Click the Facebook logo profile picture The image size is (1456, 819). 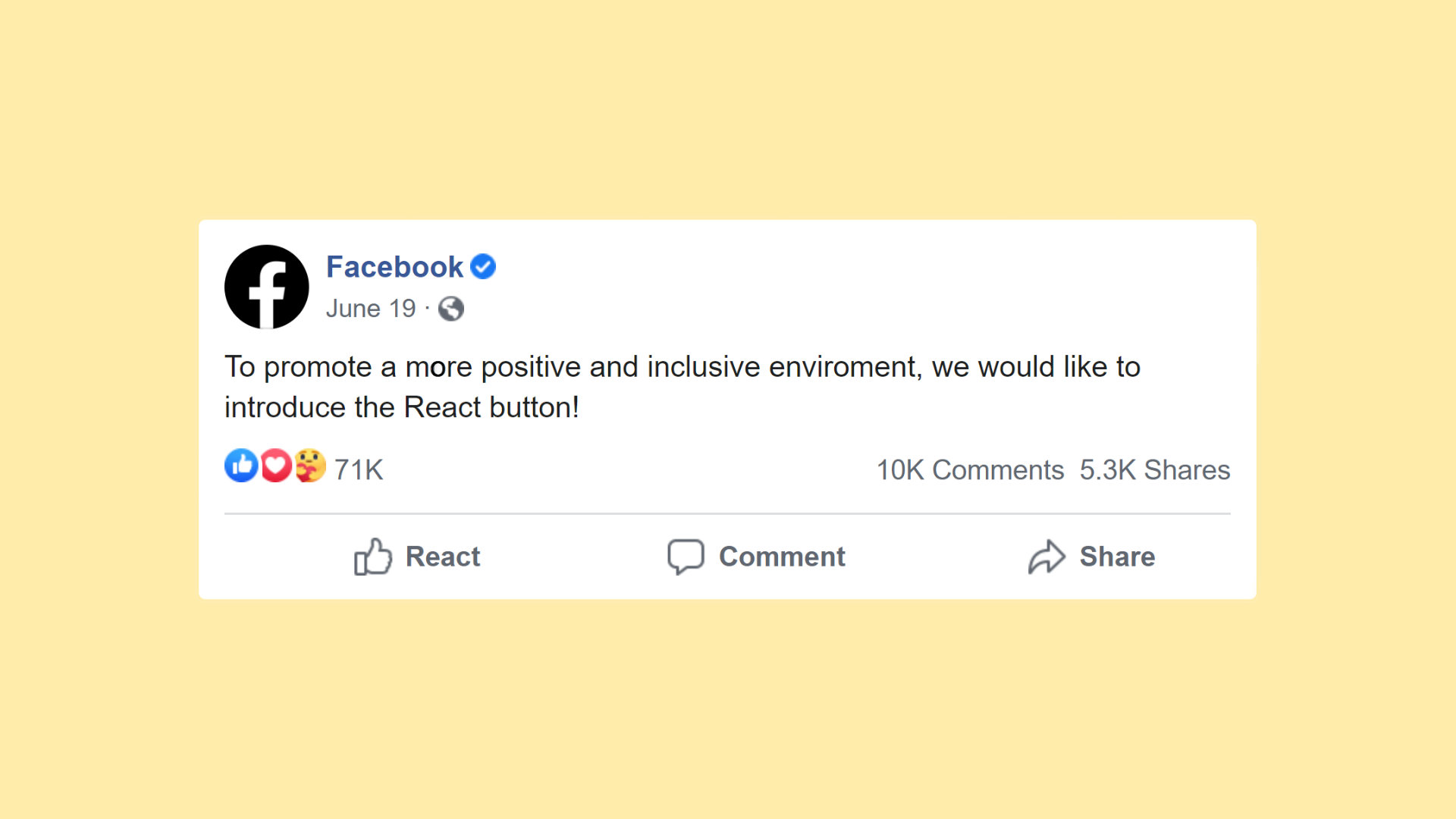267,287
